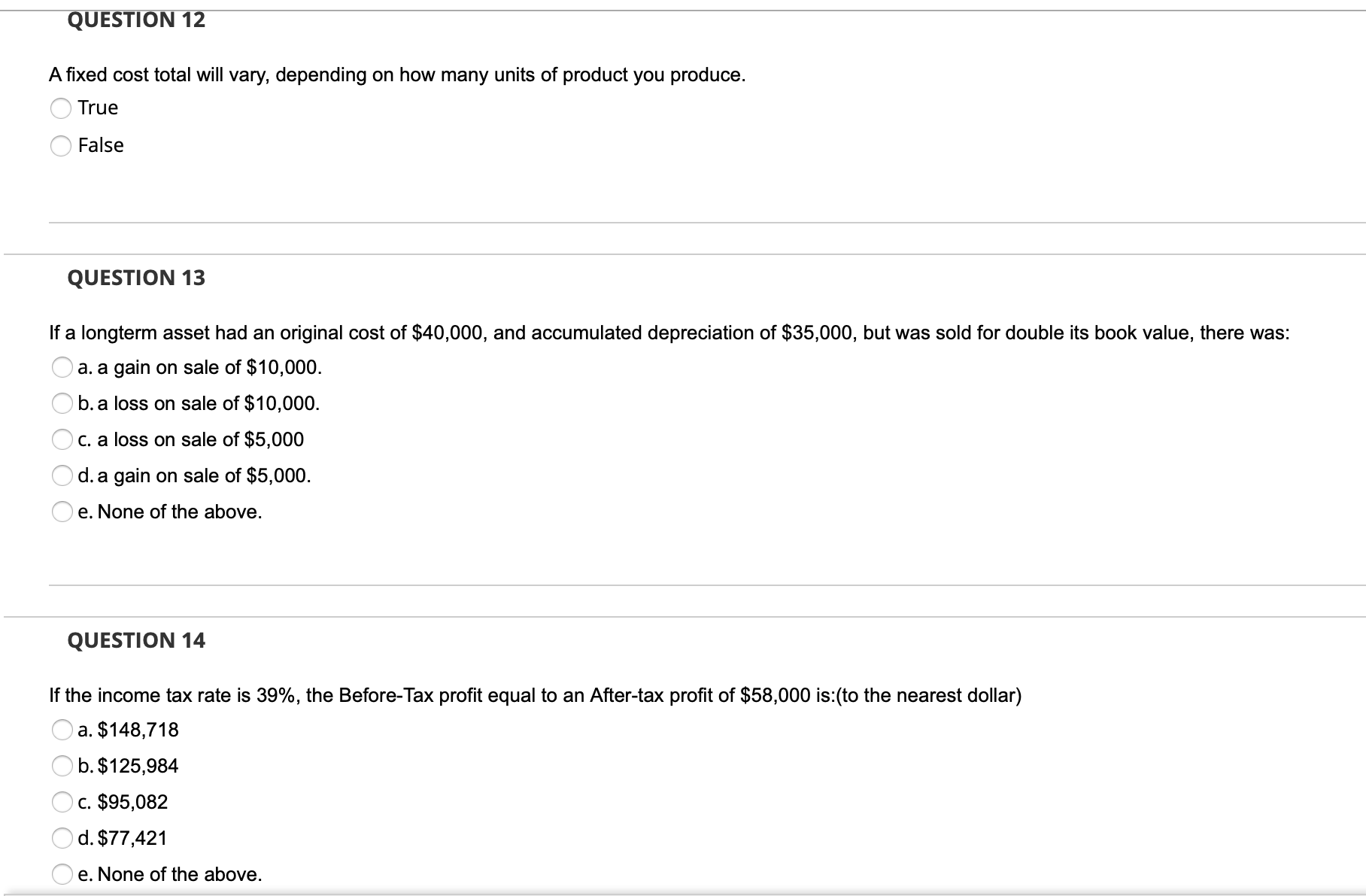Viewport: 1366px width, 896px height.
Task: Click the income tax rate question text
Action: (536, 695)
